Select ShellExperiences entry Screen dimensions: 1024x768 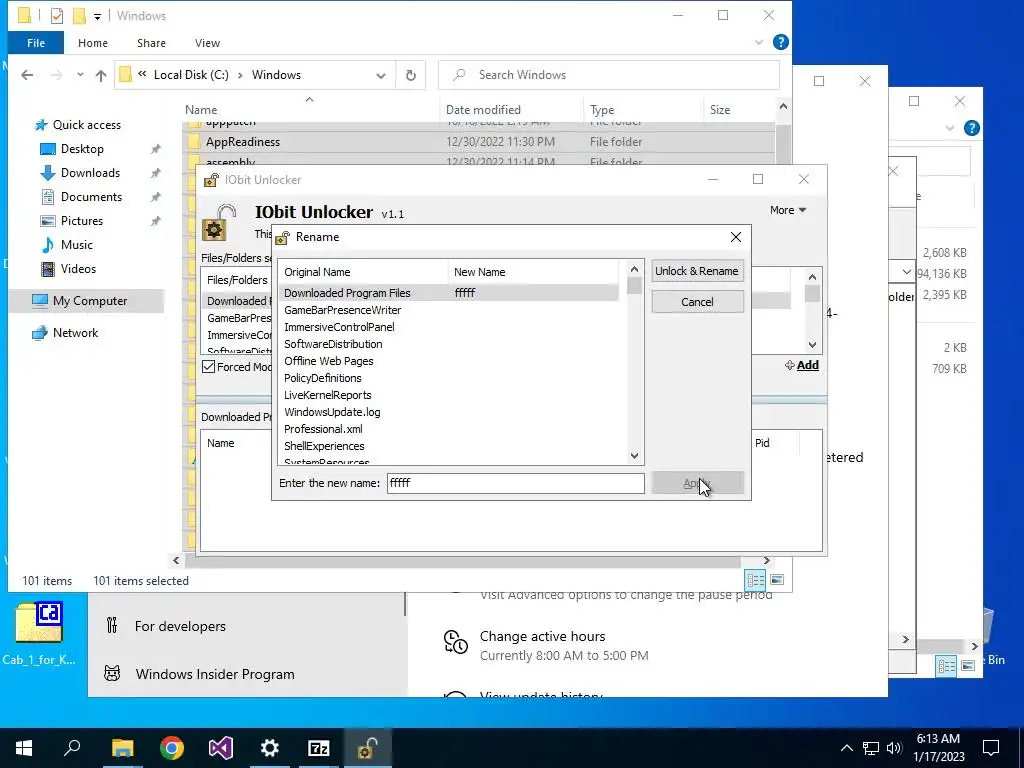pyautogui.click(x=324, y=446)
